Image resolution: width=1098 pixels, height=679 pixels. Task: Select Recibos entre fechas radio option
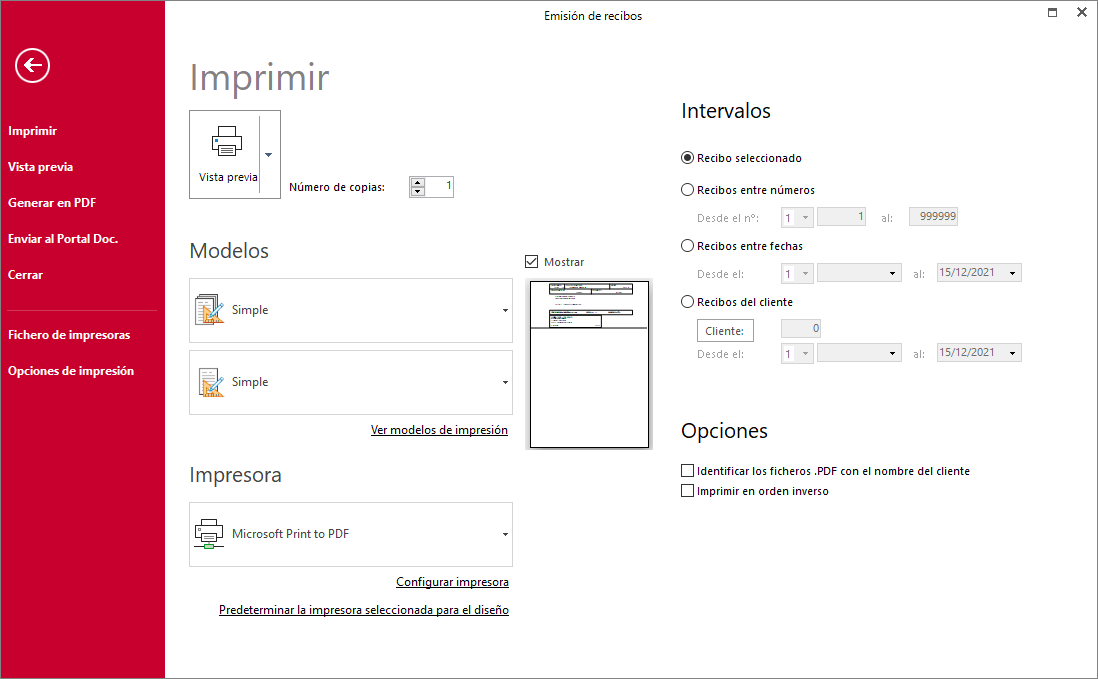tap(688, 246)
